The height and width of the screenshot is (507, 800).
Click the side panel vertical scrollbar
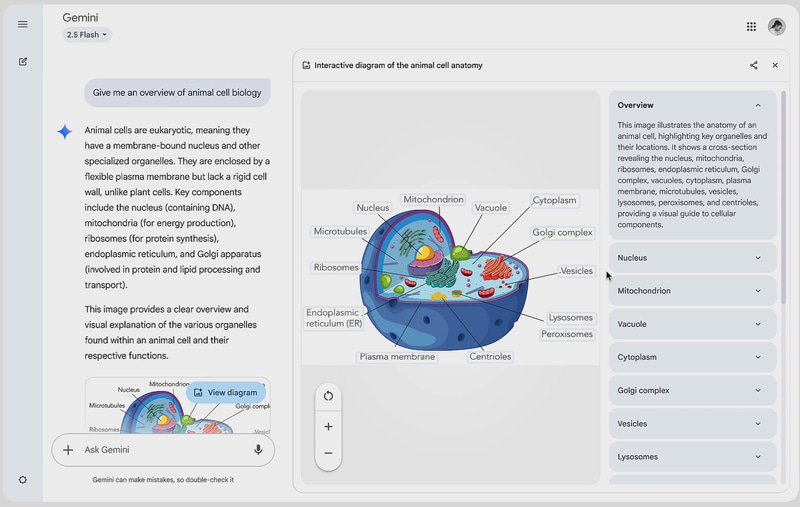point(783,198)
